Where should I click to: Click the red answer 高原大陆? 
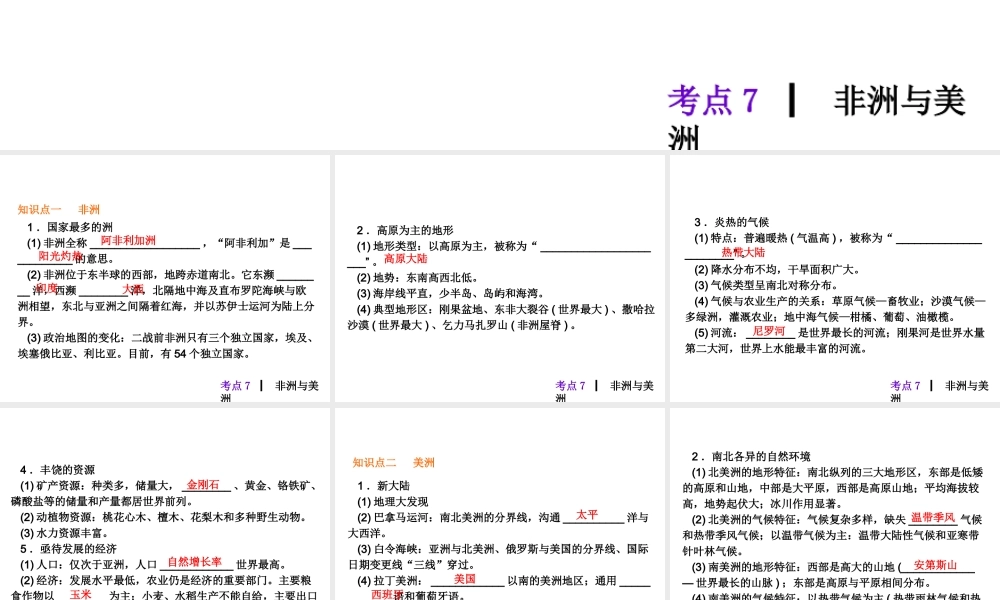(x=406, y=258)
